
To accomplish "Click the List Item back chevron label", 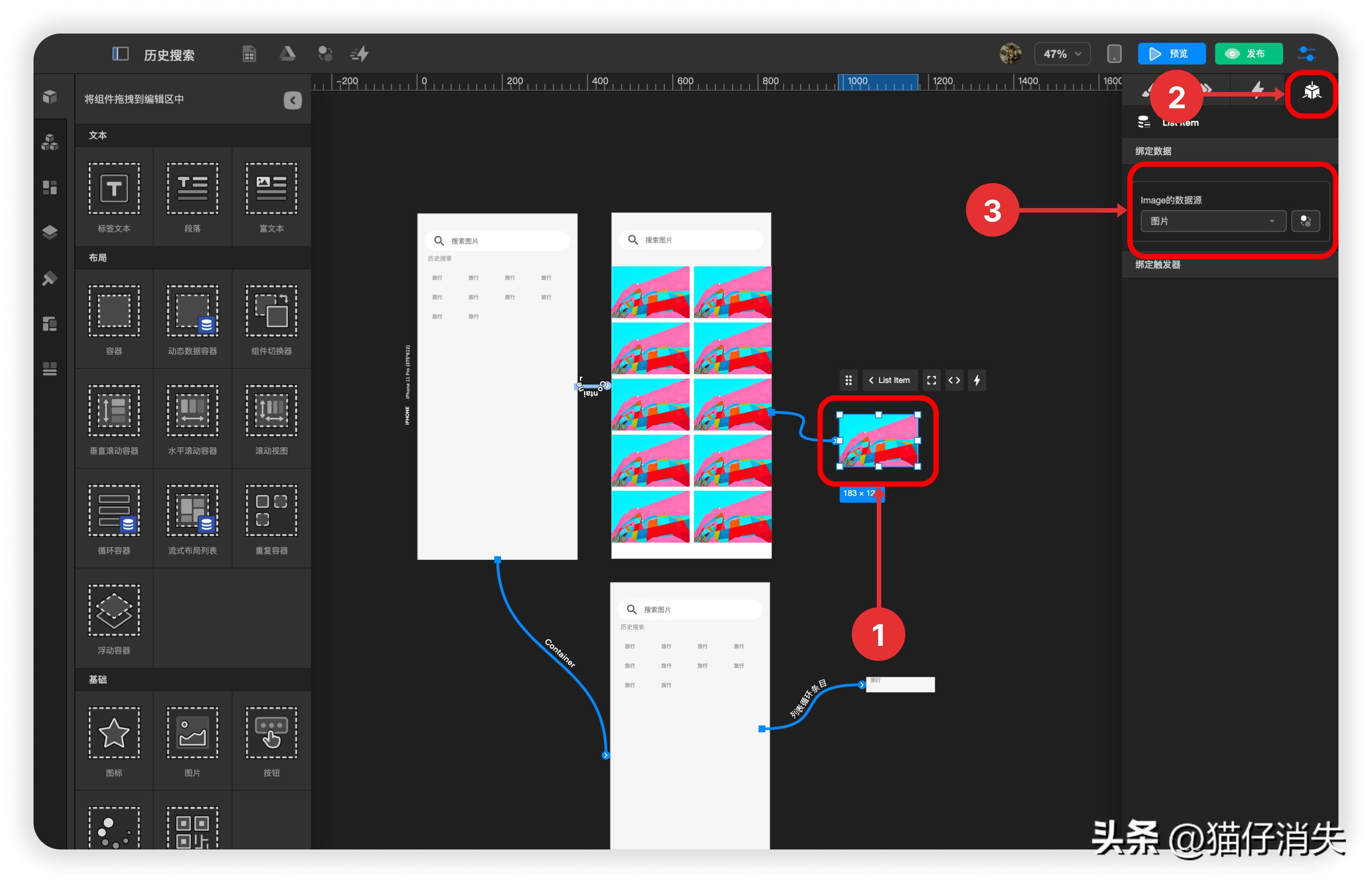I will click(x=889, y=380).
